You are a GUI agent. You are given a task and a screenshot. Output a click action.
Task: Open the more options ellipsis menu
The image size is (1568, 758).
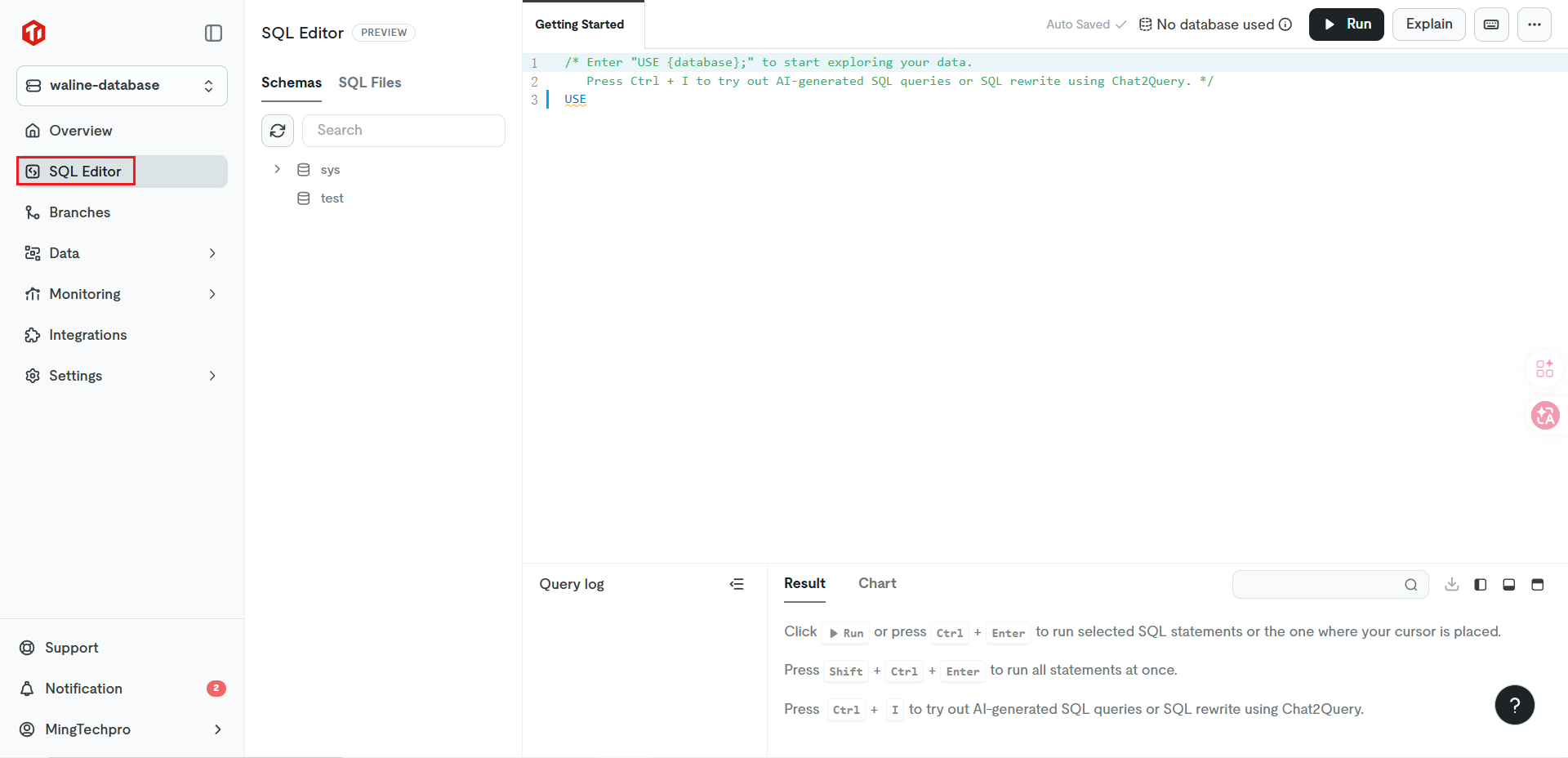point(1535,25)
